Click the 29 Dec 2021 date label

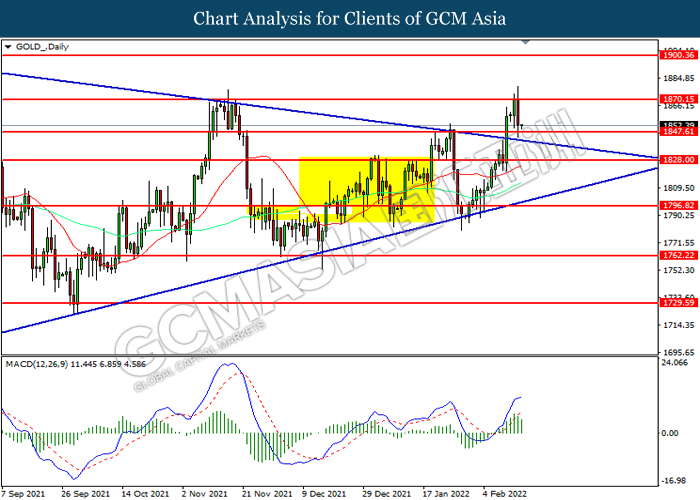(387, 494)
